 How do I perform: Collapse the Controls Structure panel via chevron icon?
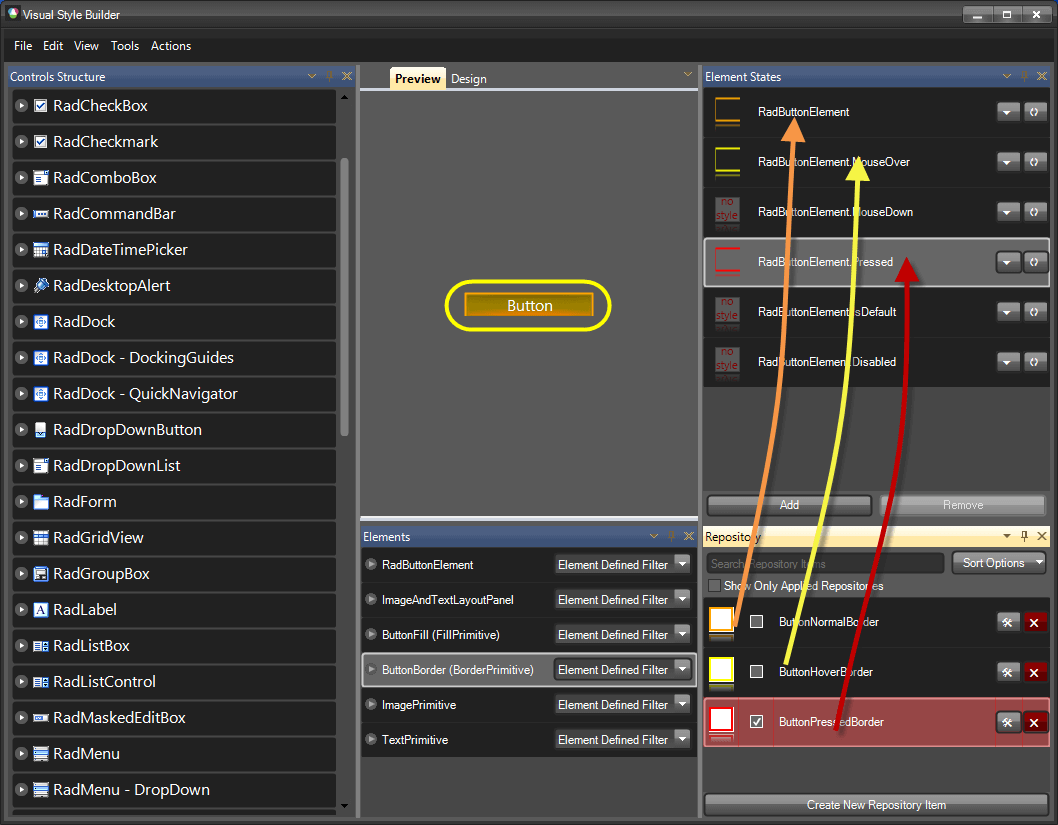[x=312, y=76]
